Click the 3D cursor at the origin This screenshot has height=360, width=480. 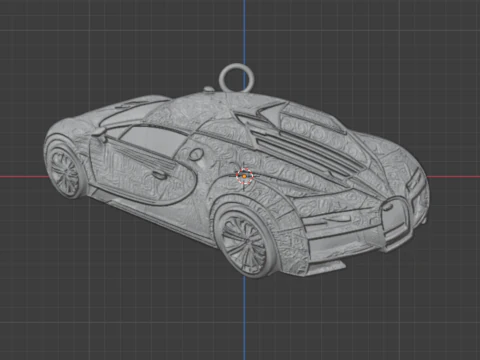(x=244, y=176)
